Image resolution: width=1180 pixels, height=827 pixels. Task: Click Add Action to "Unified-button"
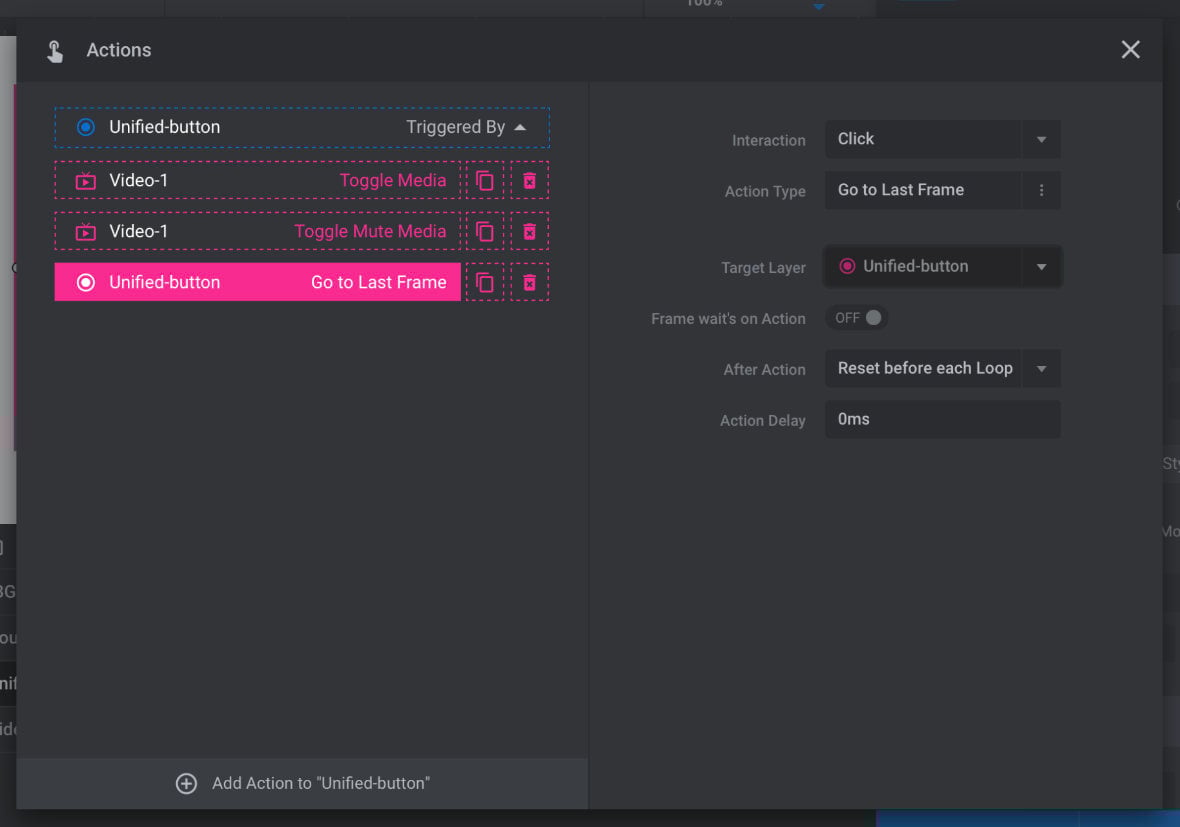coord(302,783)
